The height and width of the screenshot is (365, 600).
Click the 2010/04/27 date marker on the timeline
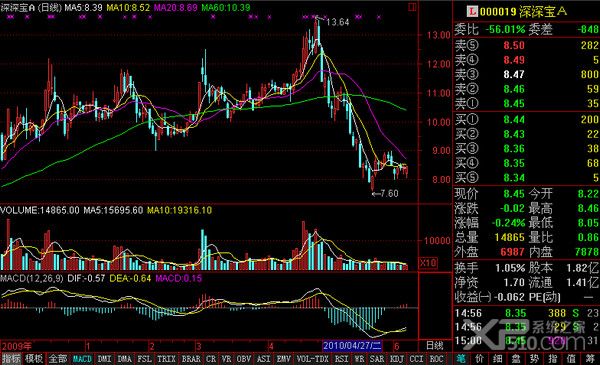click(x=352, y=346)
